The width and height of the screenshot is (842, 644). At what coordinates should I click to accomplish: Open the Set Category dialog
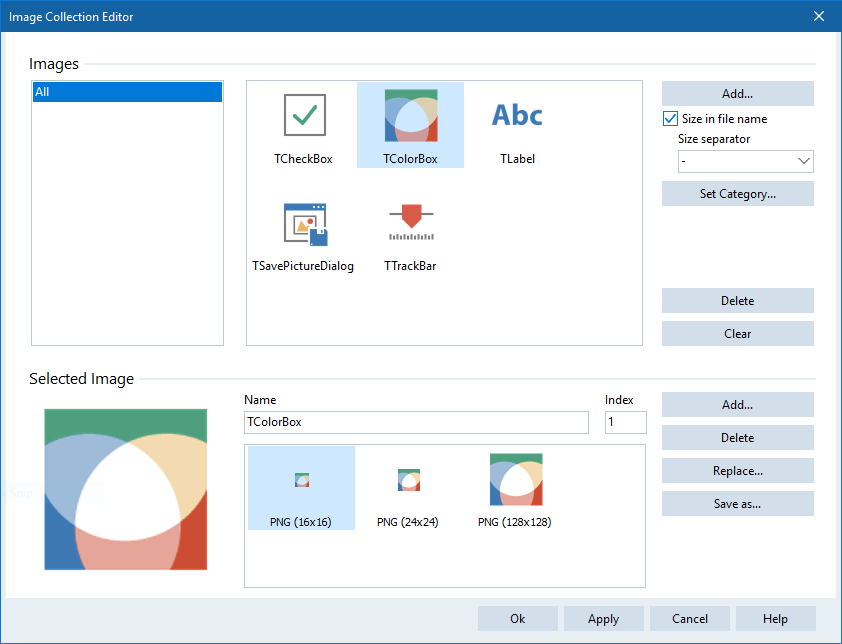point(737,193)
